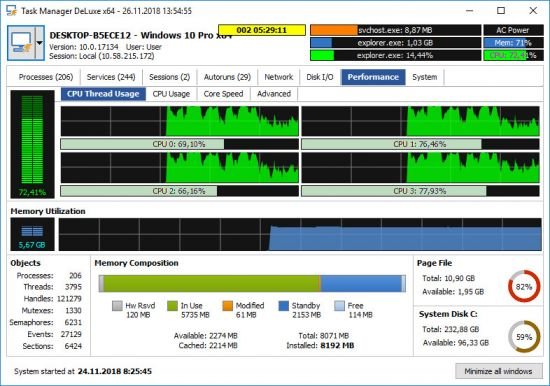Click the Mem: 71% indicator bar
This screenshot has height=386, width=550.
(513, 43)
